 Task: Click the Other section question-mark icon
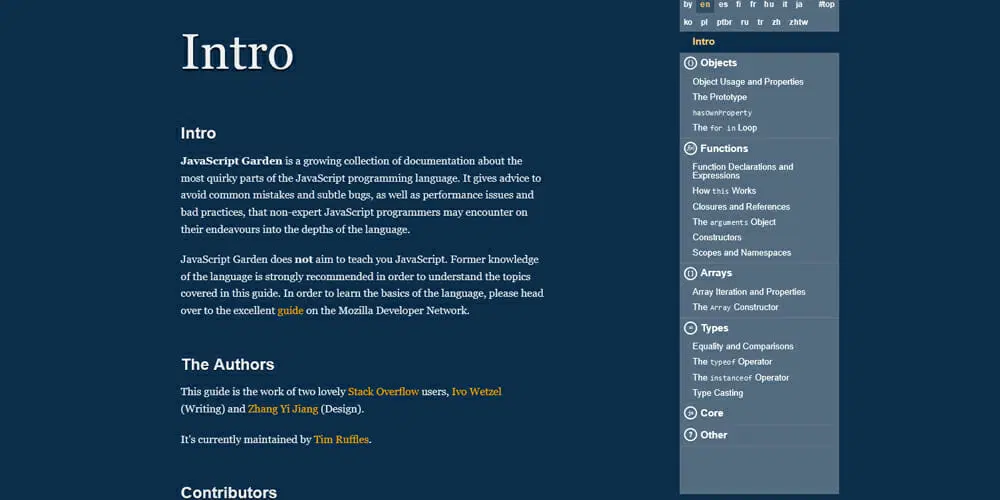tap(690, 435)
